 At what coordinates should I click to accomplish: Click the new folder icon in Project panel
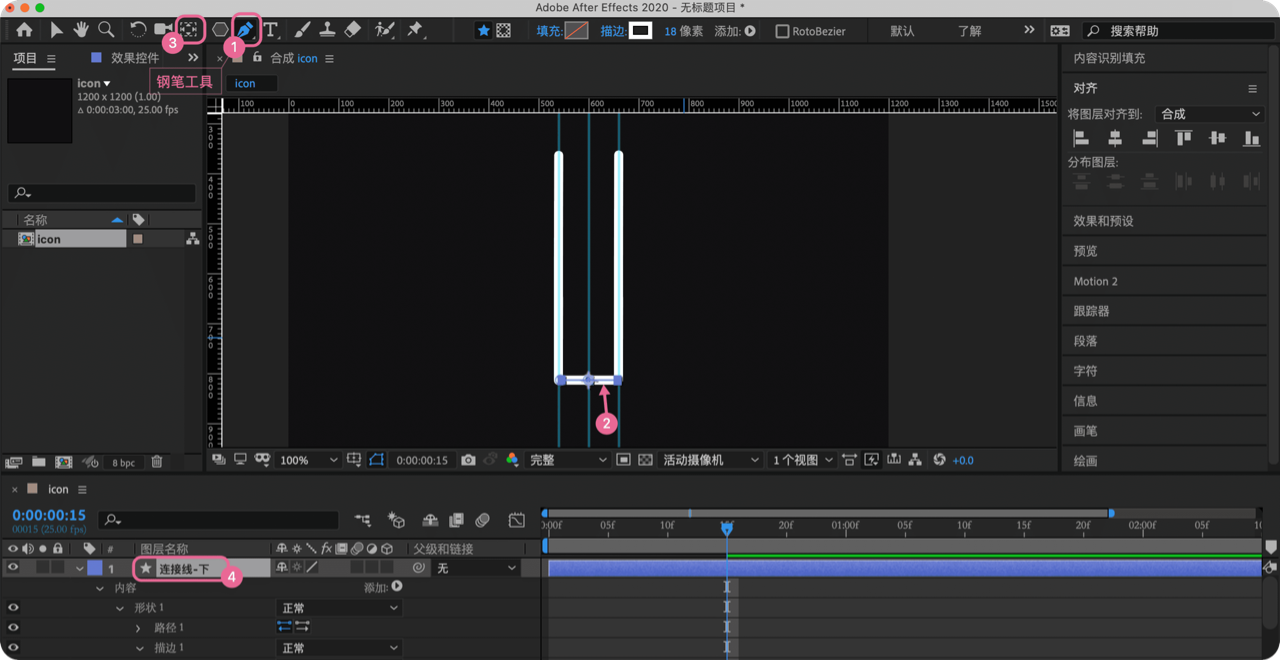(x=38, y=462)
